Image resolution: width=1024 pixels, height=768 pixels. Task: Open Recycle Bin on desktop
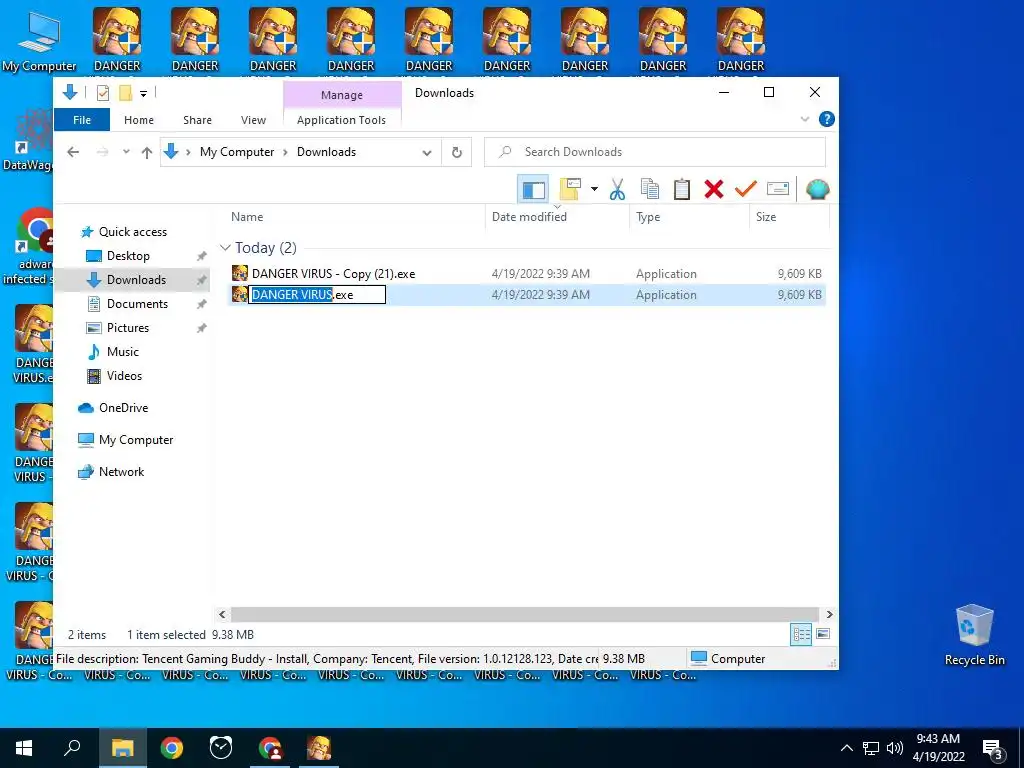[x=974, y=634]
